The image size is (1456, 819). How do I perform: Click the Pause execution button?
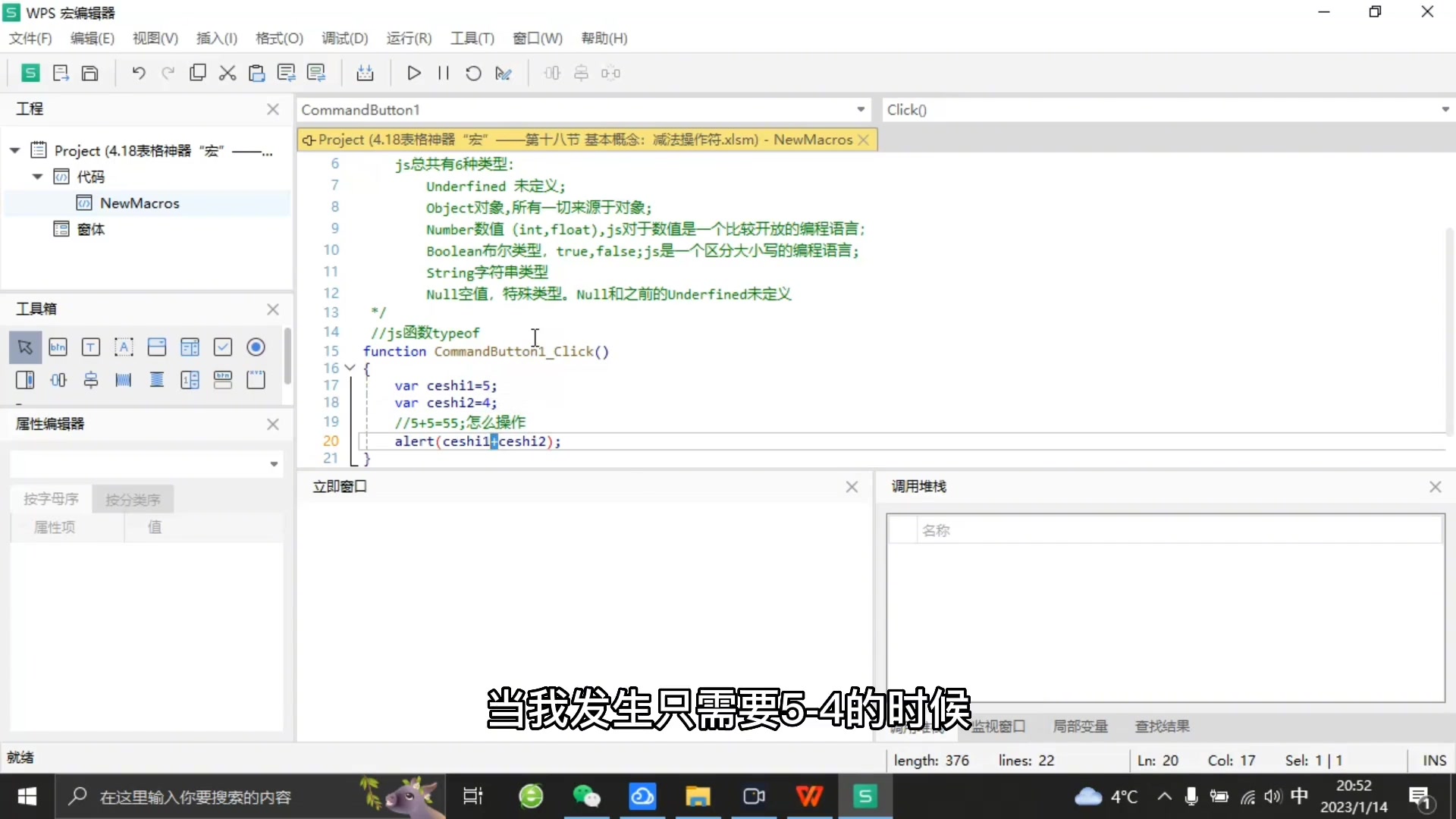pos(444,73)
